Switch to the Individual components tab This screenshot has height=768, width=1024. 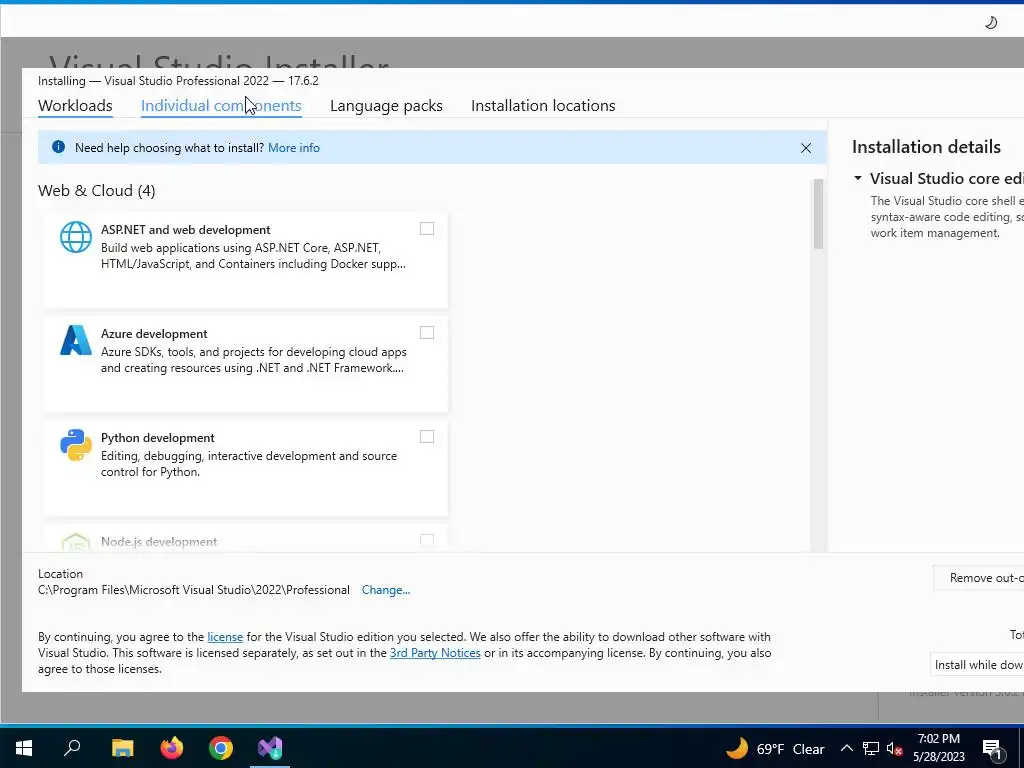point(221,105)
